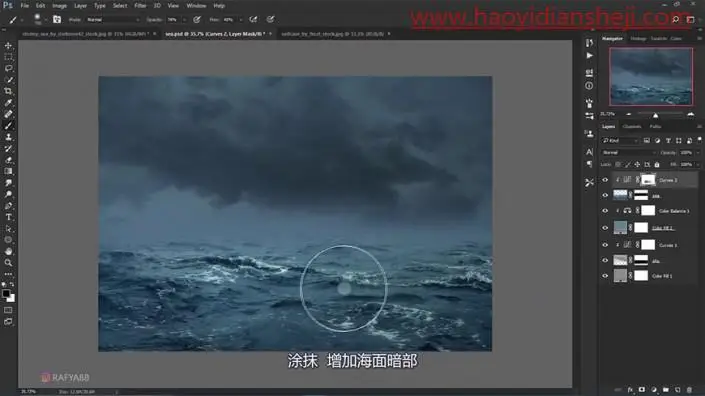Select the Healing Brush tool
Viewport: 705px width, 396px height.
(x=9, y=114)
